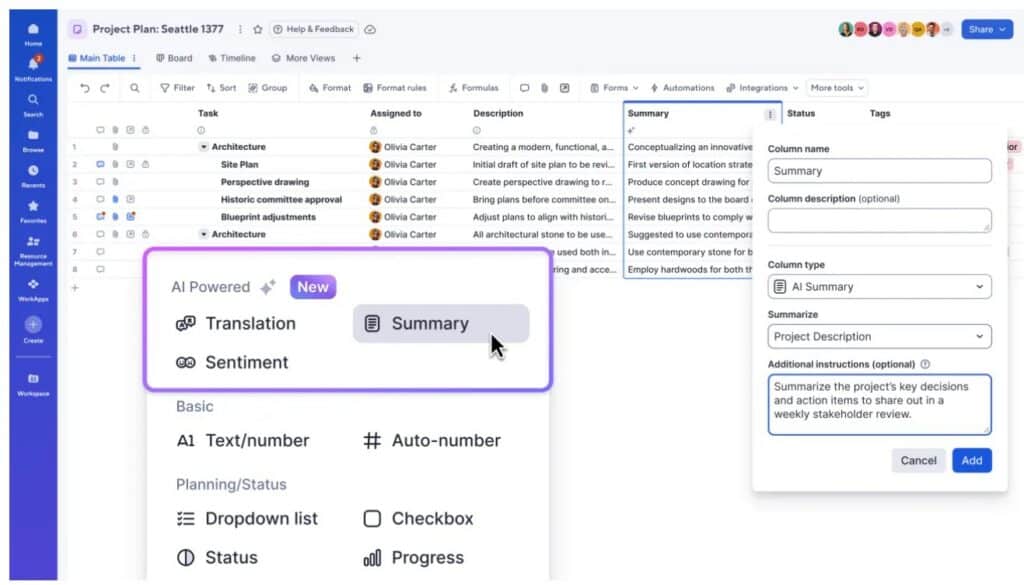Click the attachment icon in toolbar
1024x585 pixels.
[x=545, y=87]
